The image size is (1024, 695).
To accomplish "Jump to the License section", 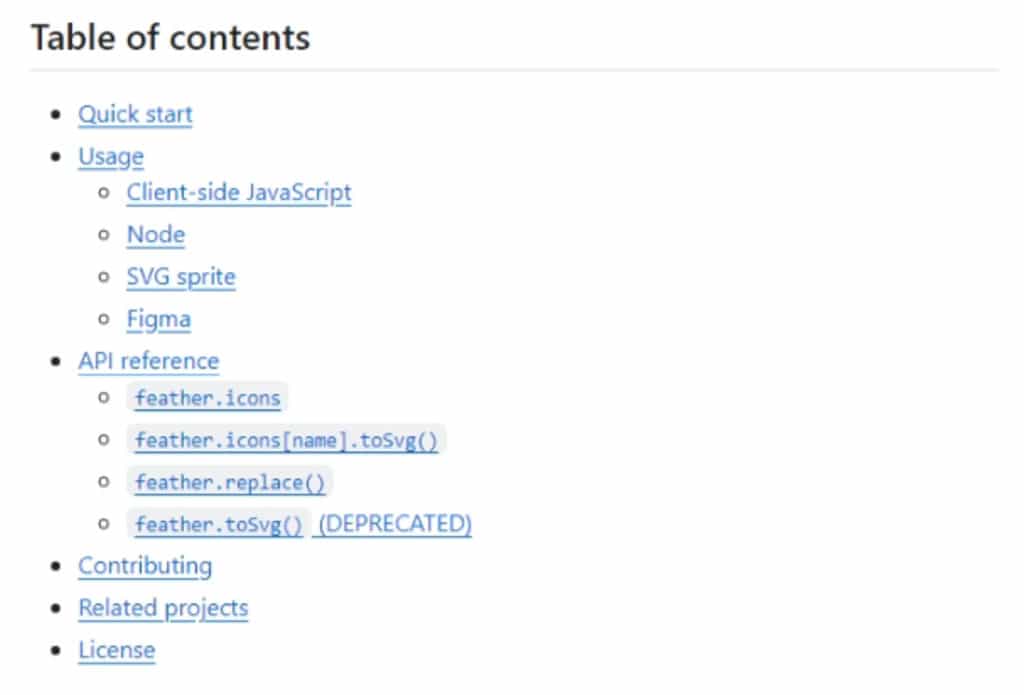I will pyautogui.click(x=117, y=651).
